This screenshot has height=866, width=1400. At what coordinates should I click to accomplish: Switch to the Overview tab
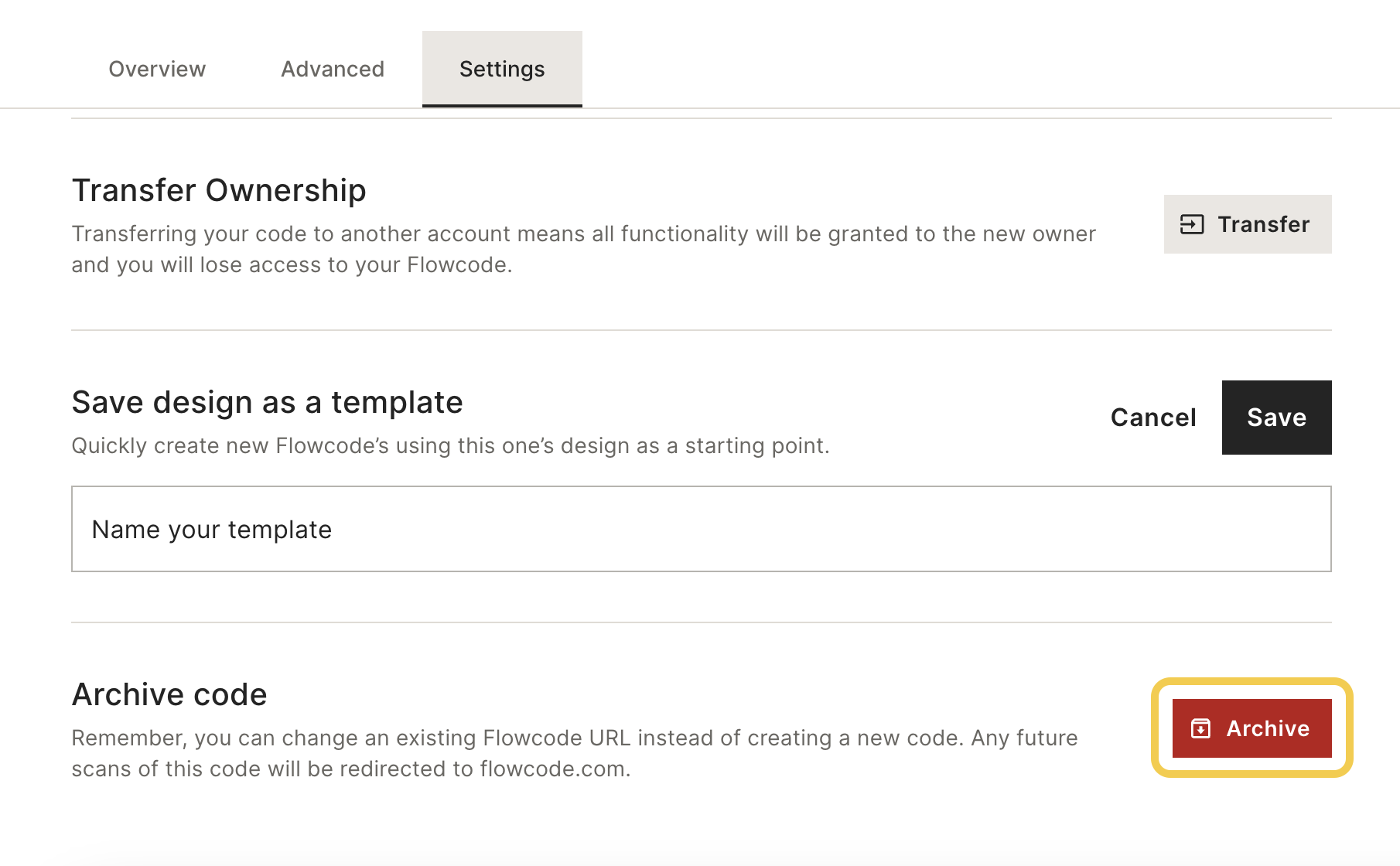(157, 69)
